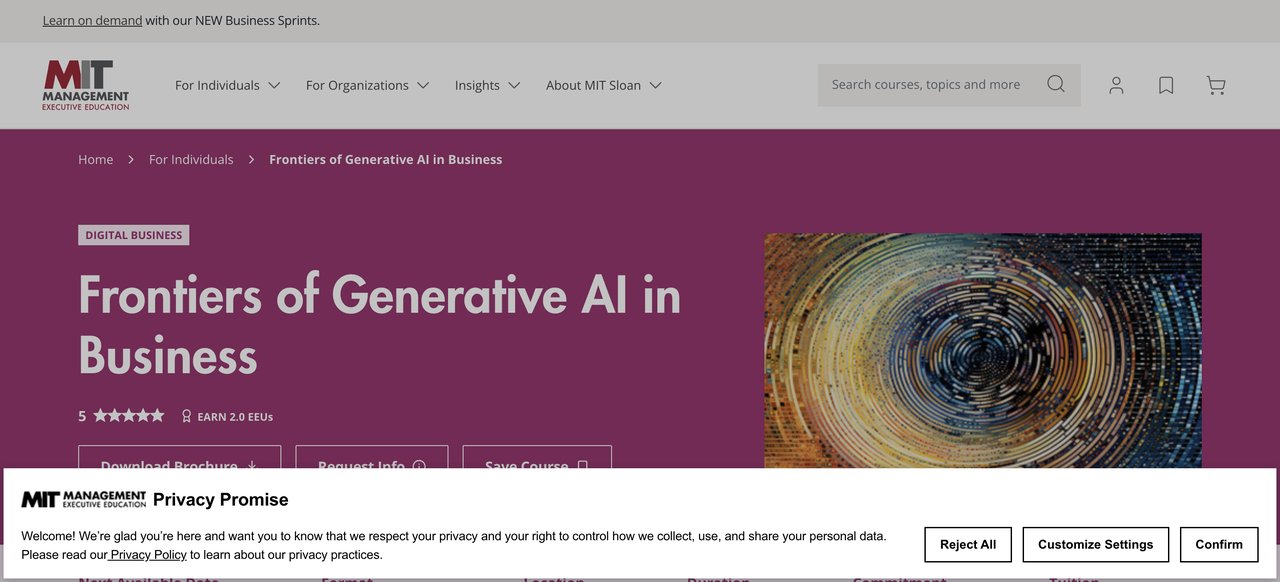Click the course spiral artwork image
1280x582 pixels.
point(983,350)
